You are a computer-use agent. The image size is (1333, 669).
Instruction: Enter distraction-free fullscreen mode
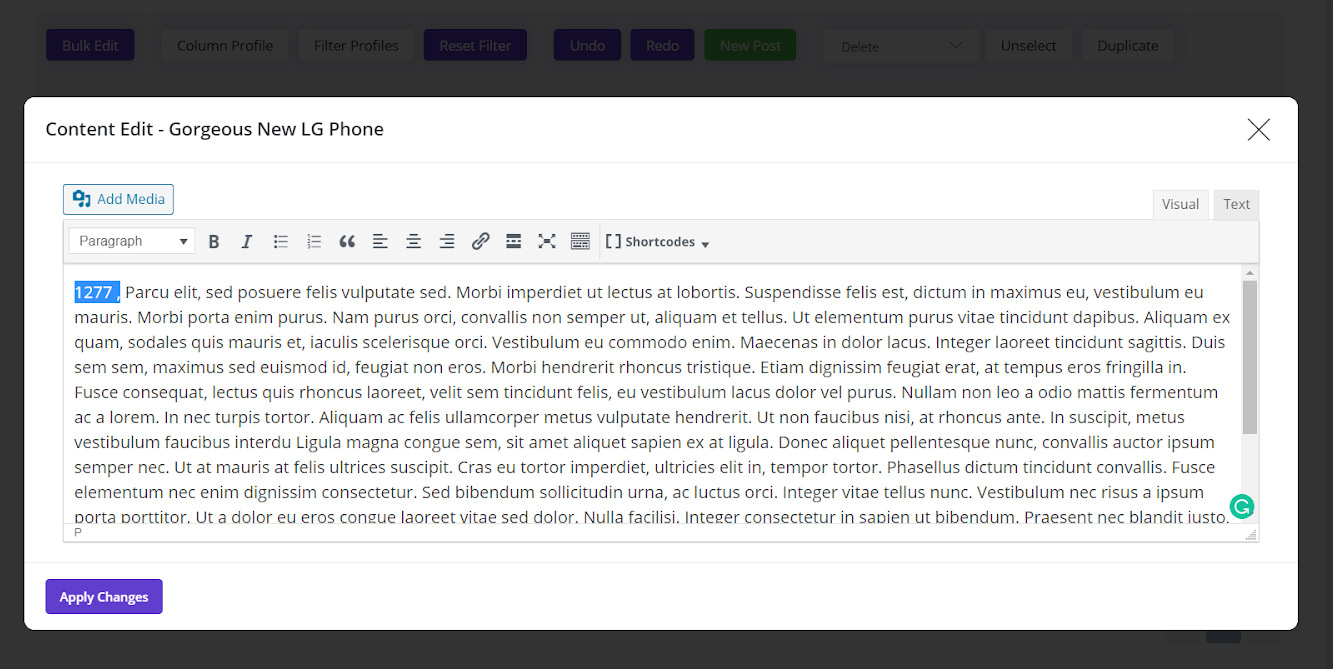546,241
